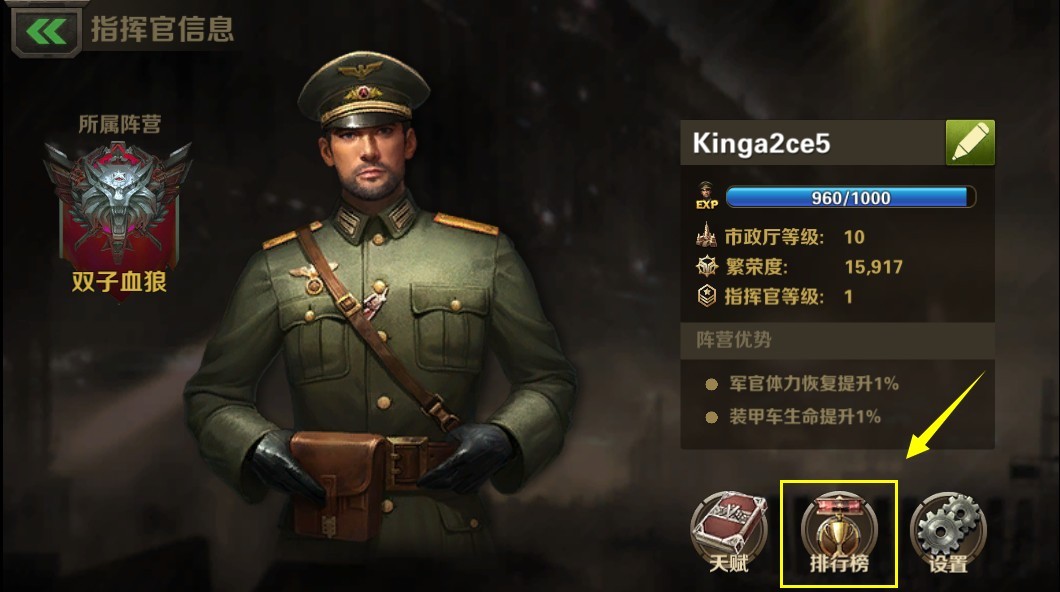
Task: Select the 装甲车生命提升1% bonus entry
Action: pos(793,416)
